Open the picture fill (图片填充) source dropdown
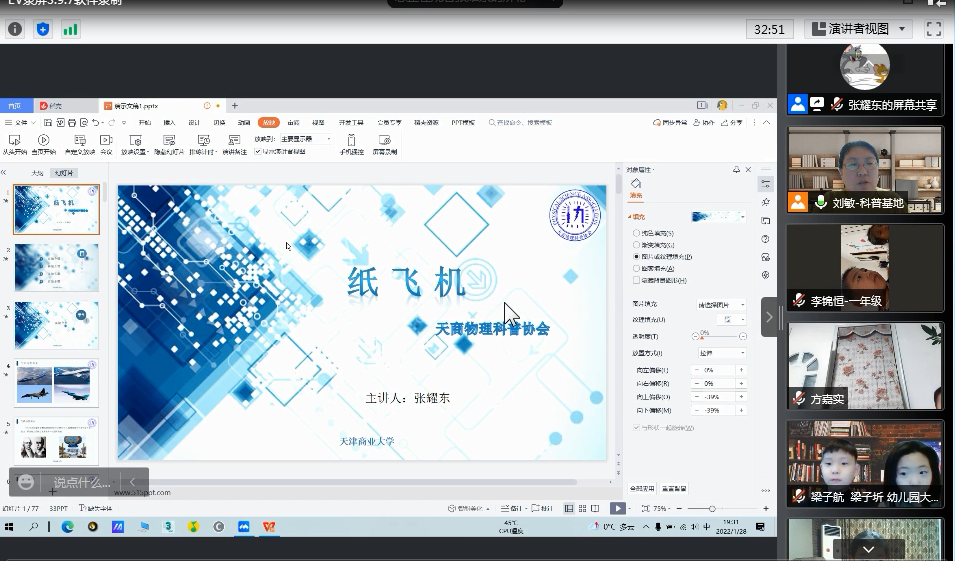 [x=720, y=304]
